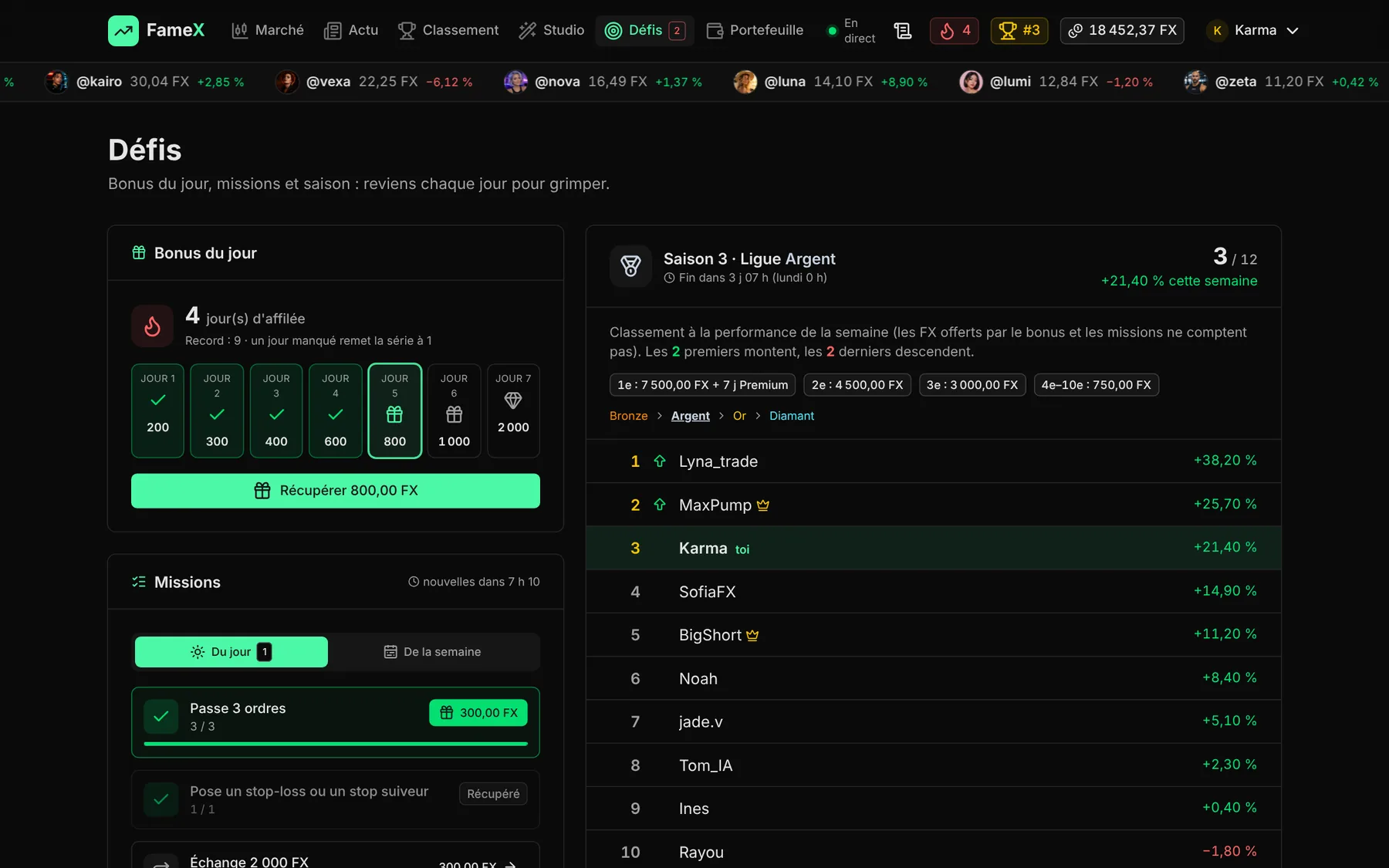Click the Récupéré label on the stop-loss mission
The width and height of the screenshot is (1389, 868).
(x=493, y=794)
